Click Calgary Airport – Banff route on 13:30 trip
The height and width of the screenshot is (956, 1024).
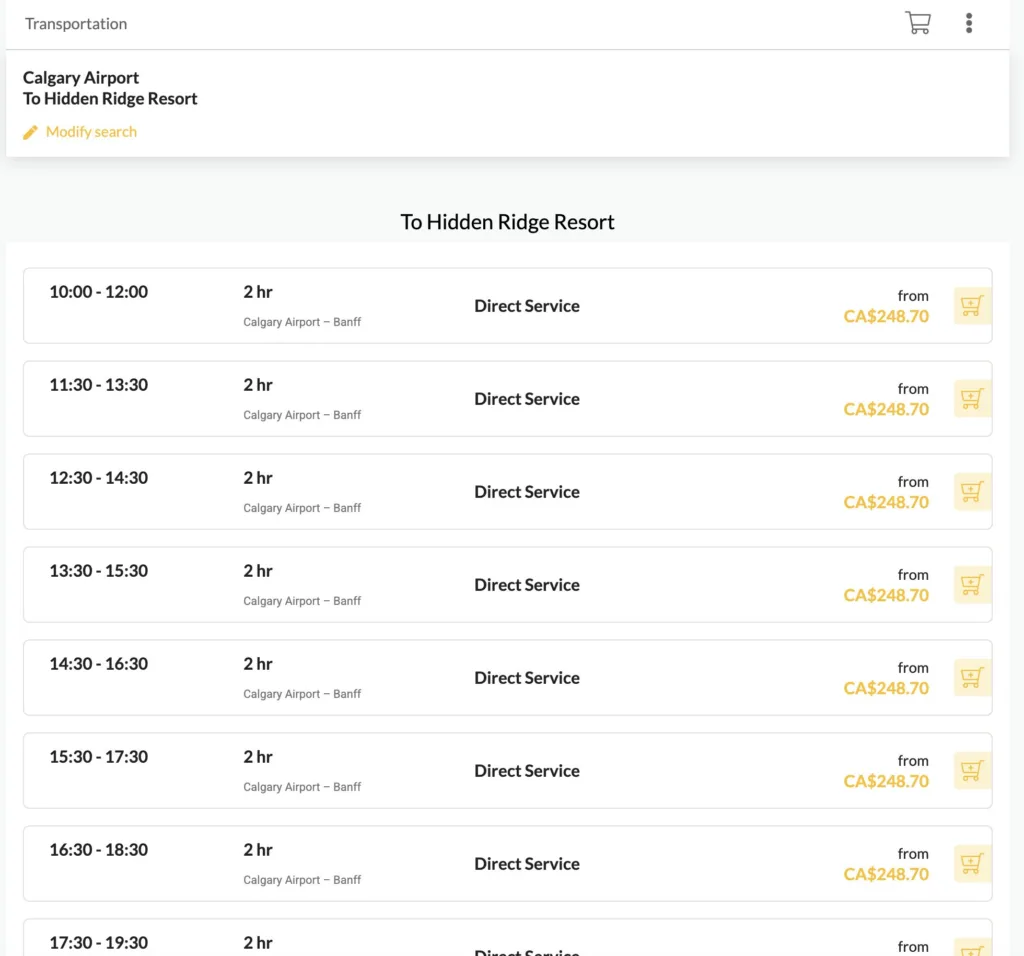pos(302,601)
